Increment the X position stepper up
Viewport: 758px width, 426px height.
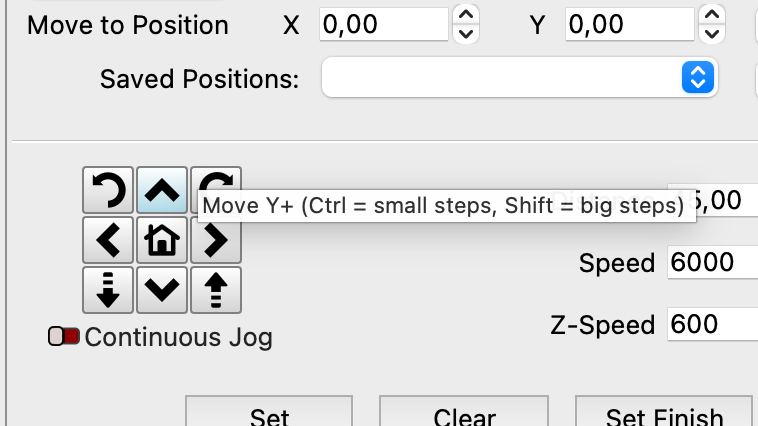pos(465,14)
